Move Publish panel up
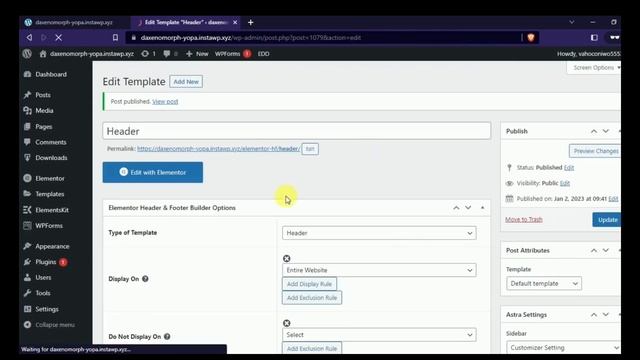Viewport: 640px width, 360px height. [594, 131]
